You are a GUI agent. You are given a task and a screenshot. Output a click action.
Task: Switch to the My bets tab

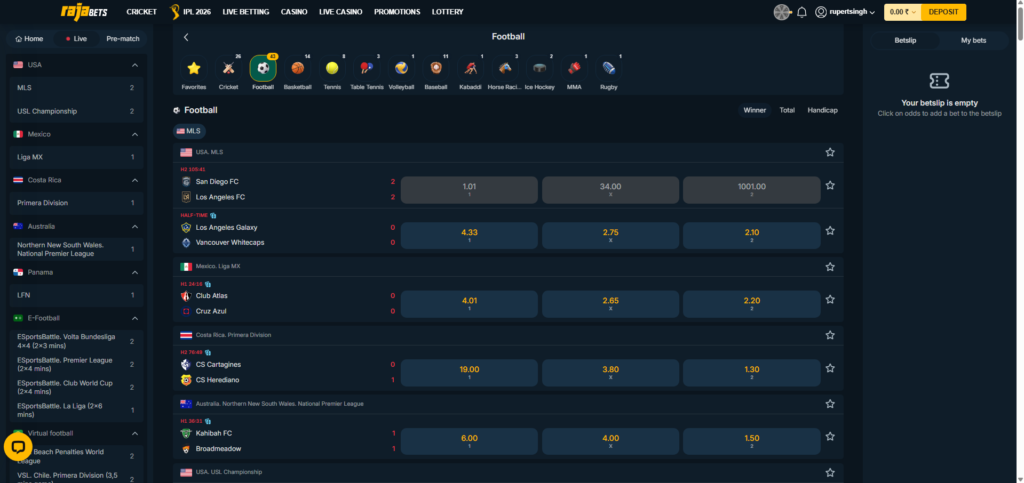(973, 40)
